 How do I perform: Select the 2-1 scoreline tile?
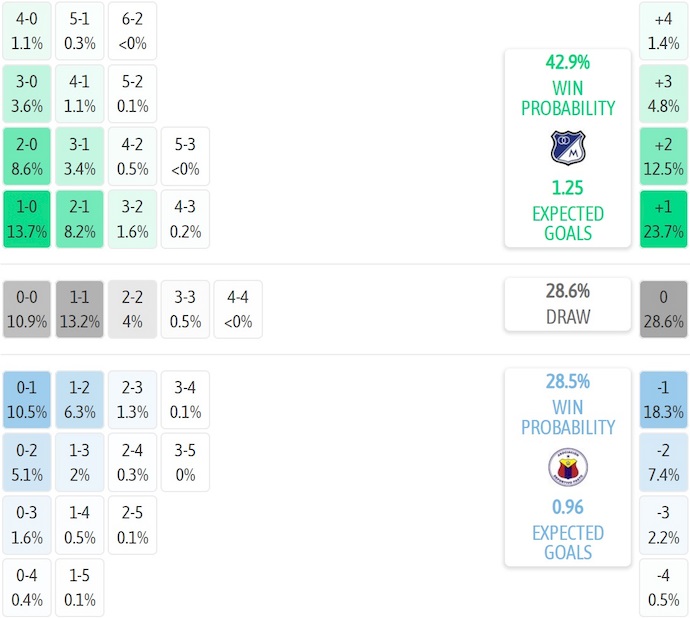coord(80,219)
